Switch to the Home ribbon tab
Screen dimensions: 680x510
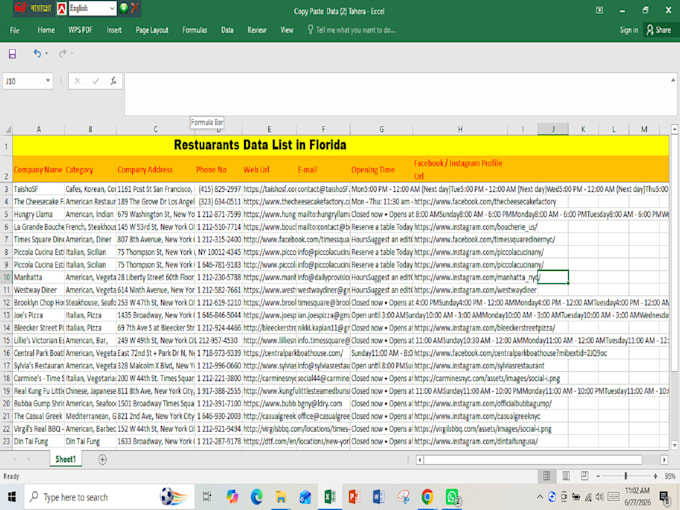pos(46,30)
